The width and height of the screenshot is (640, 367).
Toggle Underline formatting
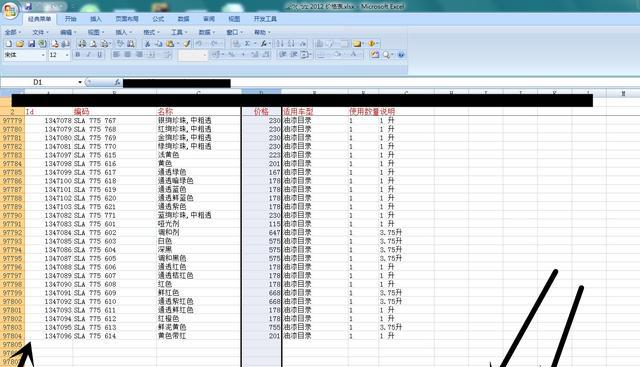100,55
